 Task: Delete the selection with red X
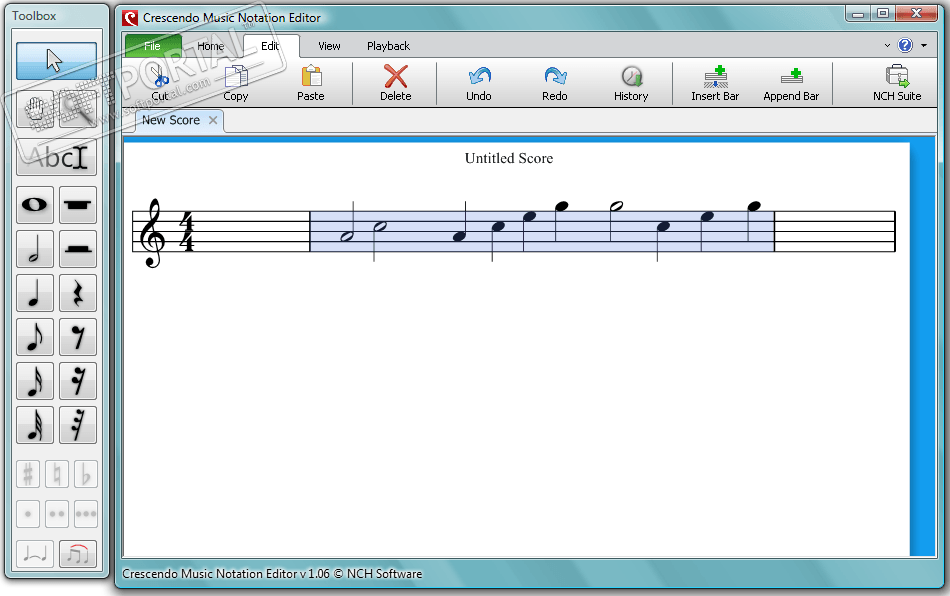(x=396, y=83)
